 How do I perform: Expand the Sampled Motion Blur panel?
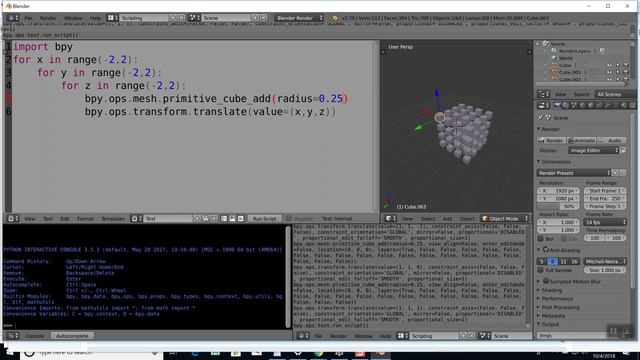[x=539, y=282]
